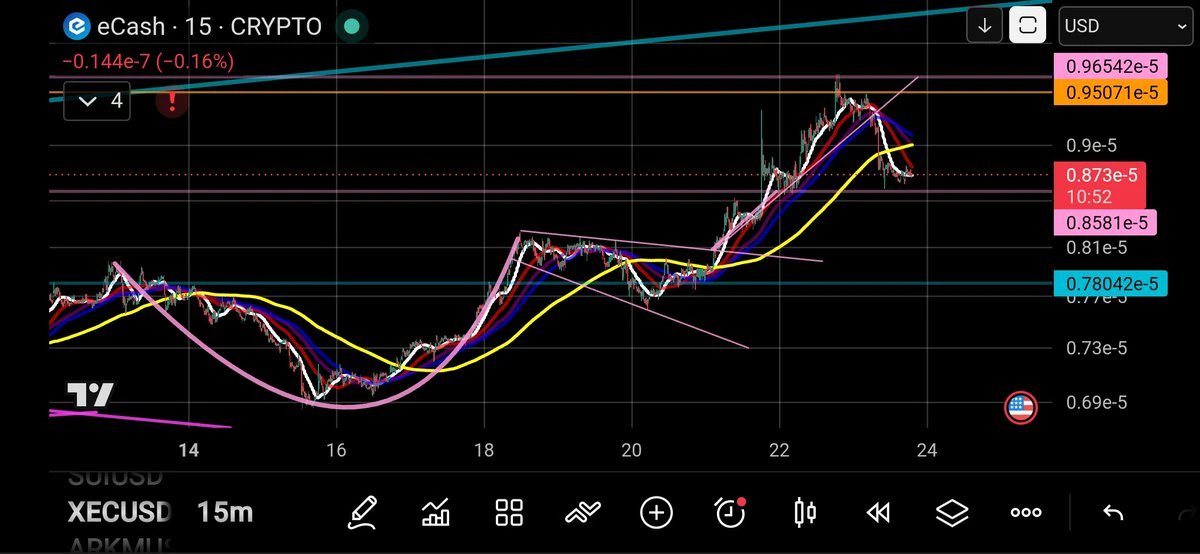Open the layout grid widgets icon
The image size is (1200, 554).
tap(510, 513)
